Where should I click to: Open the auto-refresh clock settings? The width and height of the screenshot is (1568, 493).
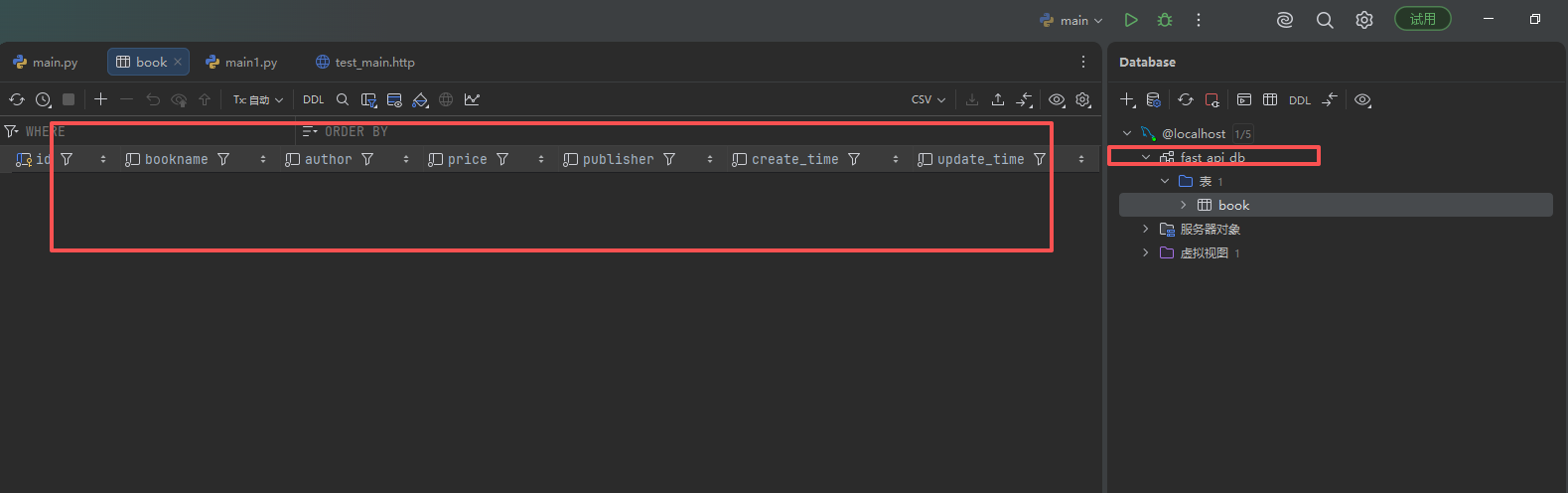point(43,99)
